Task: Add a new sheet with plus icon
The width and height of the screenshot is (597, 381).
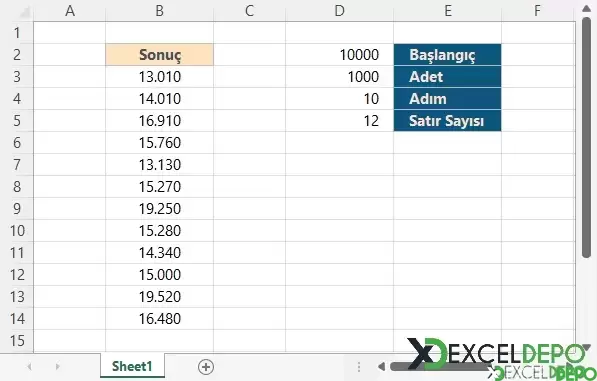Action: pyautogui.click(x=206, y=367)
